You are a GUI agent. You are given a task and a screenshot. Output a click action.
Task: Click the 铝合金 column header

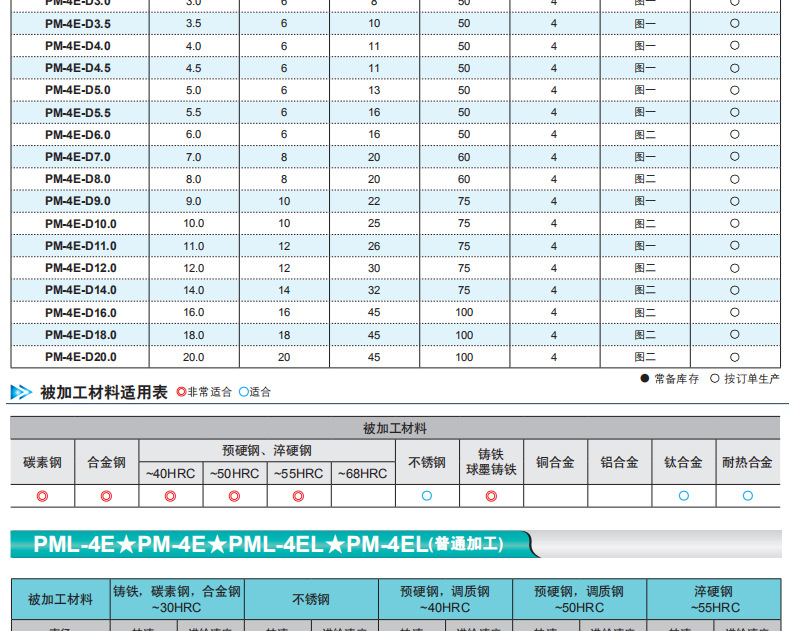coord(619,462)
